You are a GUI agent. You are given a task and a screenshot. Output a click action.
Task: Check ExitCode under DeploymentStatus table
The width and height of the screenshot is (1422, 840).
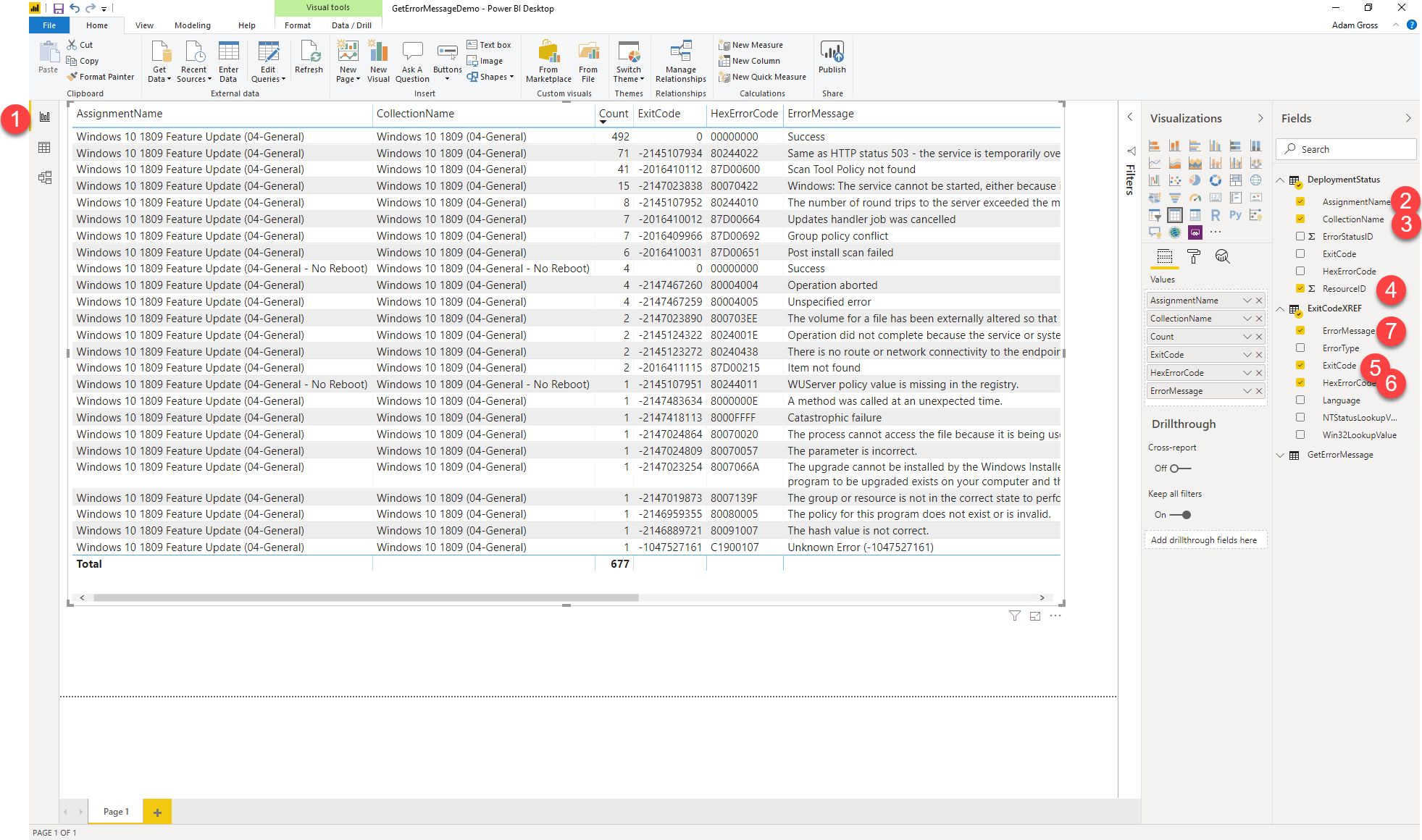pos(1300,253)
